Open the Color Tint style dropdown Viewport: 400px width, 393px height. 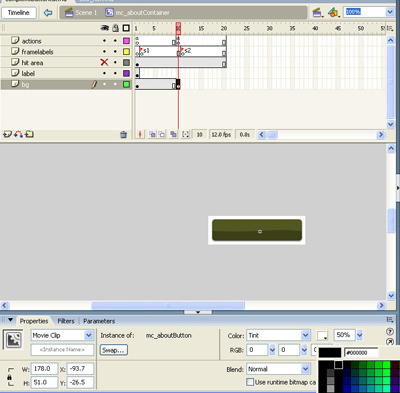click(x=305, y=335)
